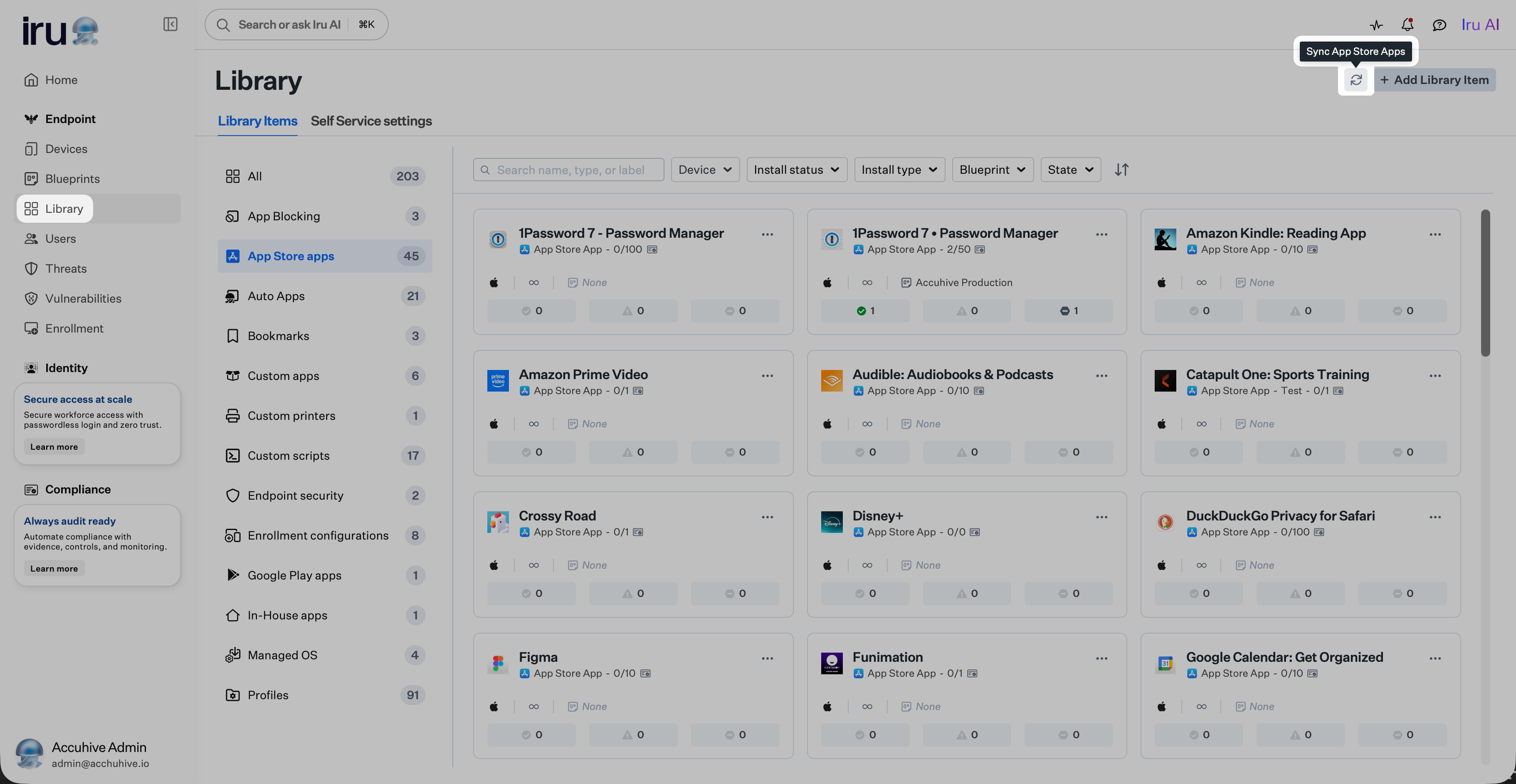Open more options for Catapult One
The image size is (1516, 784).
[x=1435, y=375]
